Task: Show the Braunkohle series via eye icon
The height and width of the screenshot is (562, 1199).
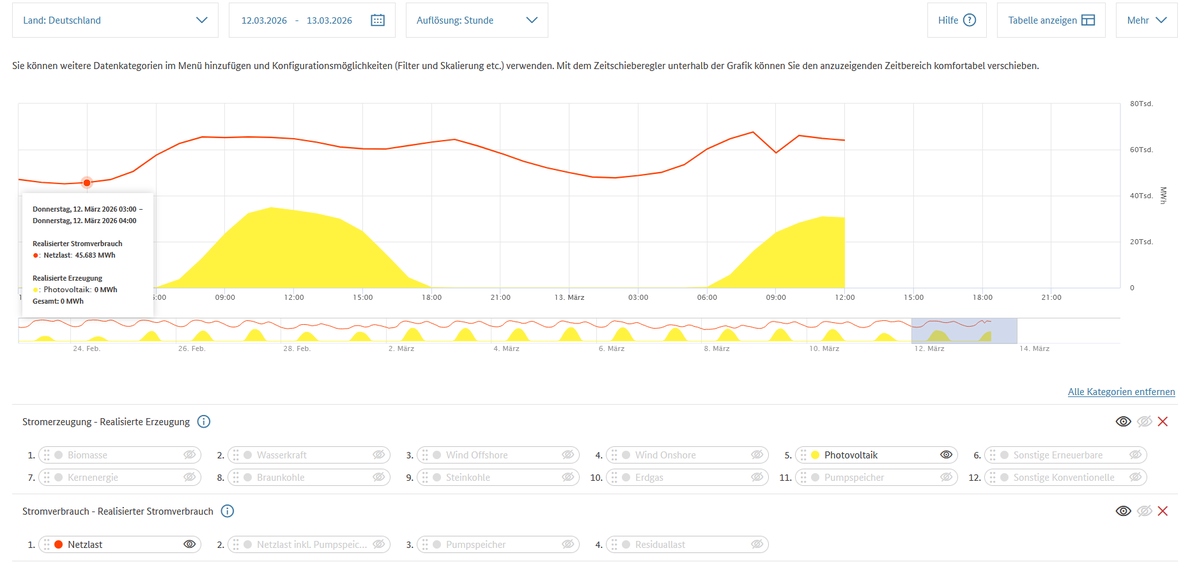Action: click(x=379, y=477)
